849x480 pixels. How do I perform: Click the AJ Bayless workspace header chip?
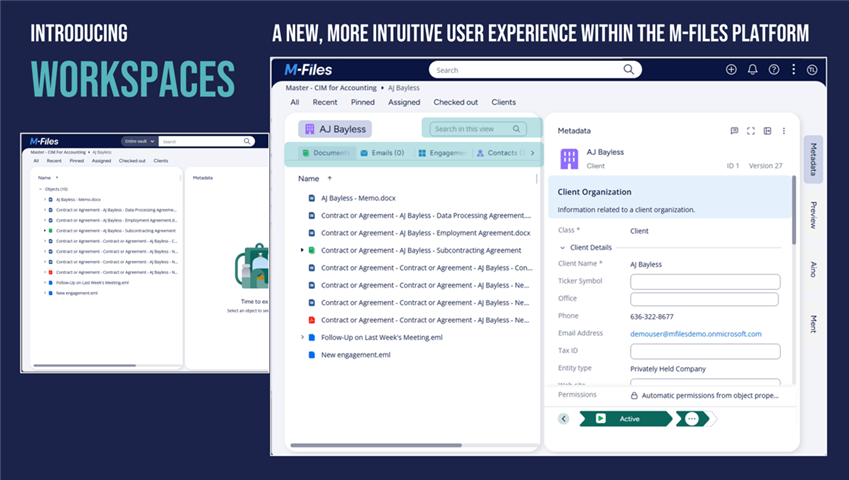pos(335,129)
